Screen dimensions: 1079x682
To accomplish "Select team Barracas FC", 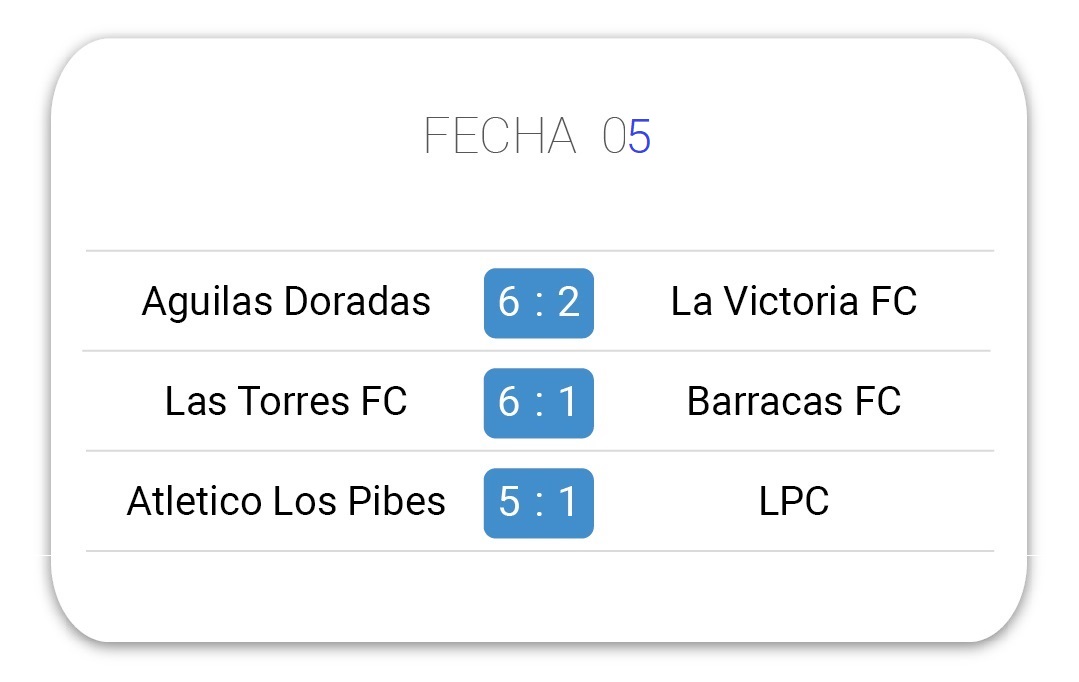I will [x=794, y=401].
